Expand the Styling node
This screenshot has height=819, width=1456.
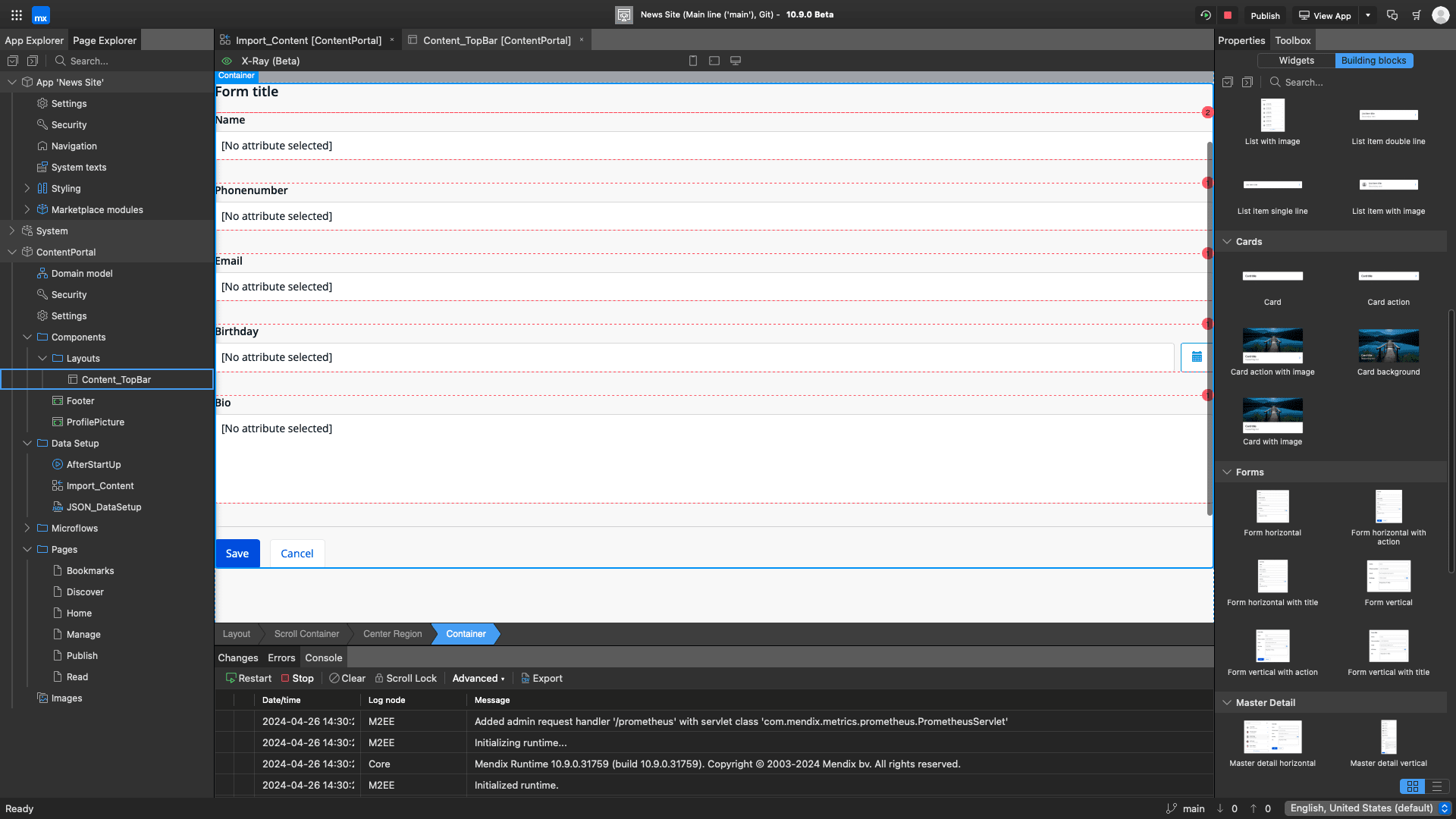27,188
